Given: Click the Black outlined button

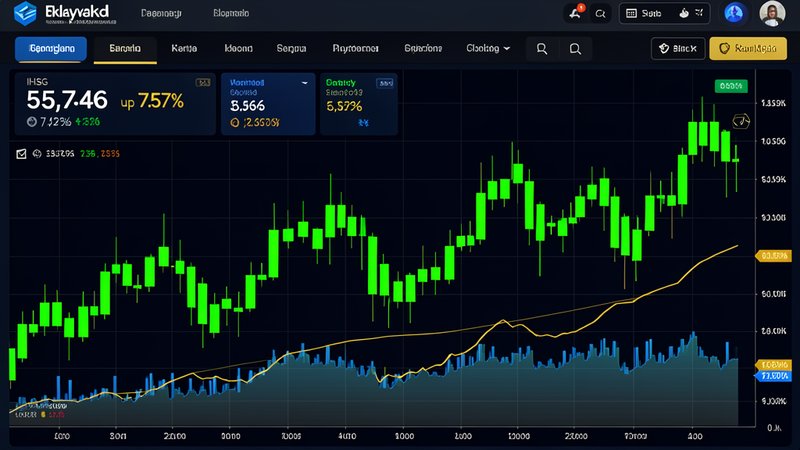Looking at the screenshot, I should [x=678, y=48].
